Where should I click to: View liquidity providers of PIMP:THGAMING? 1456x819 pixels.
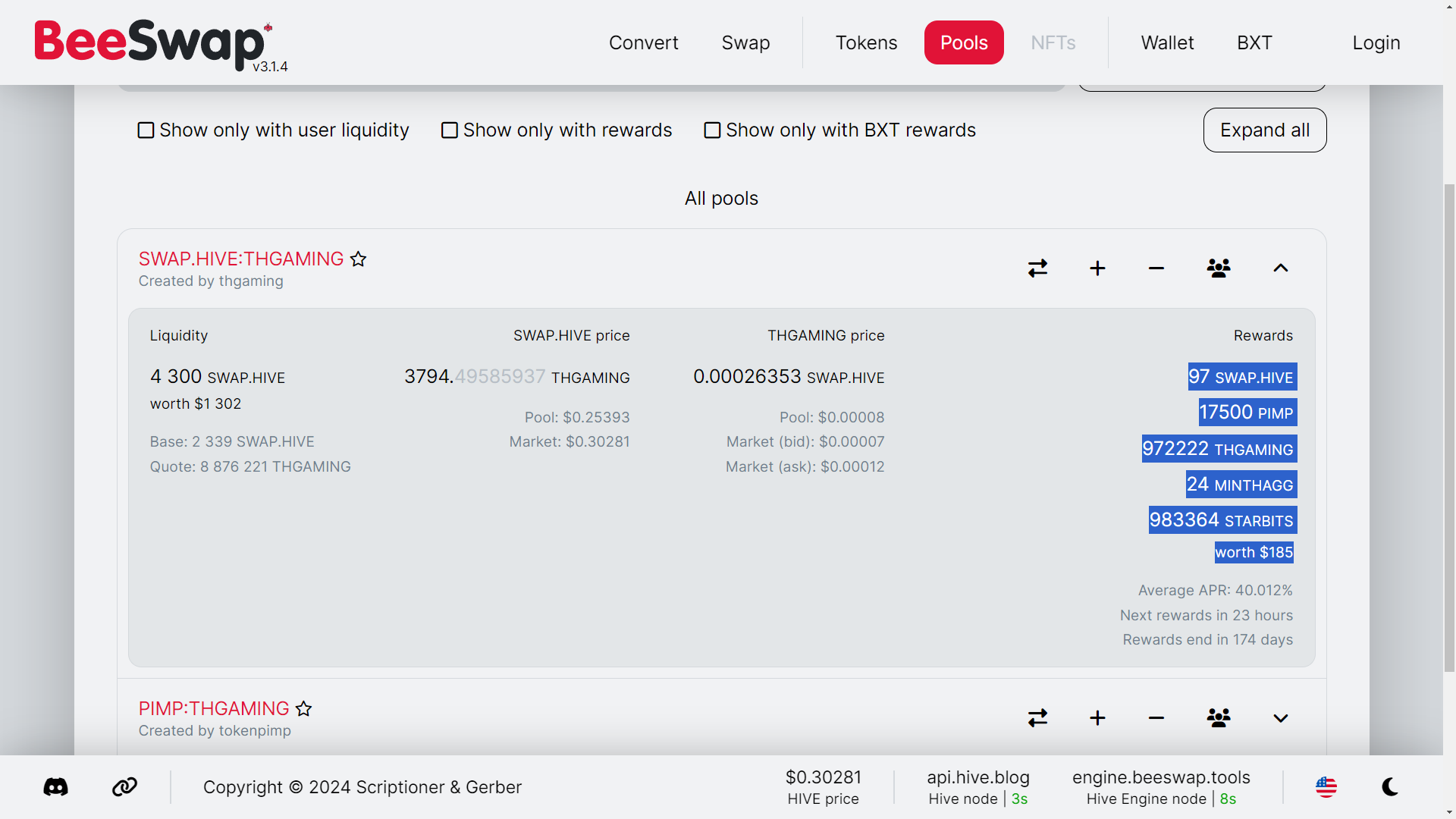pyautogui.click(x=1219, y=718)
